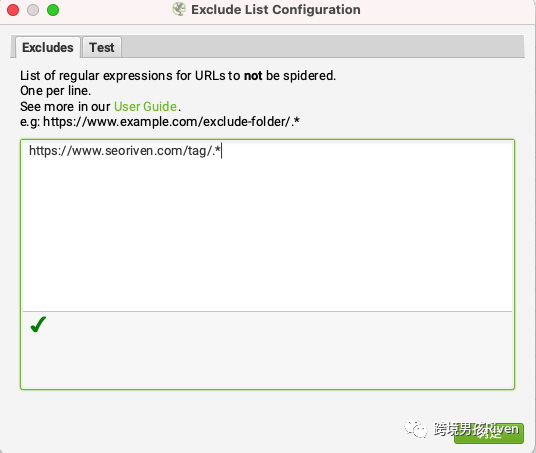Click the Screaming Frog icon in title bar
The height and width of the screenshot is (453, 536).
click(179, 9)
